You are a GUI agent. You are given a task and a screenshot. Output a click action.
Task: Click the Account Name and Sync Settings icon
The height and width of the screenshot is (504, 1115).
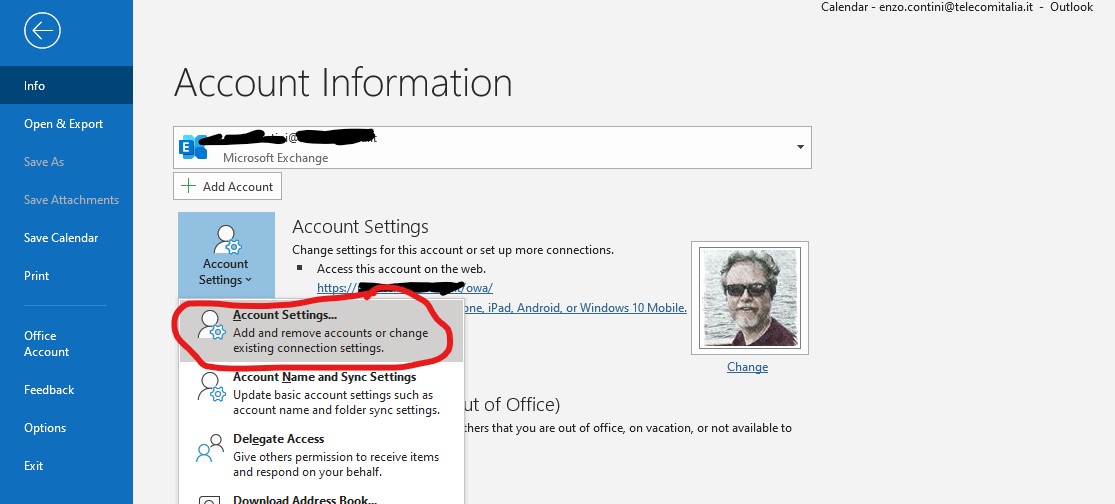211,389
